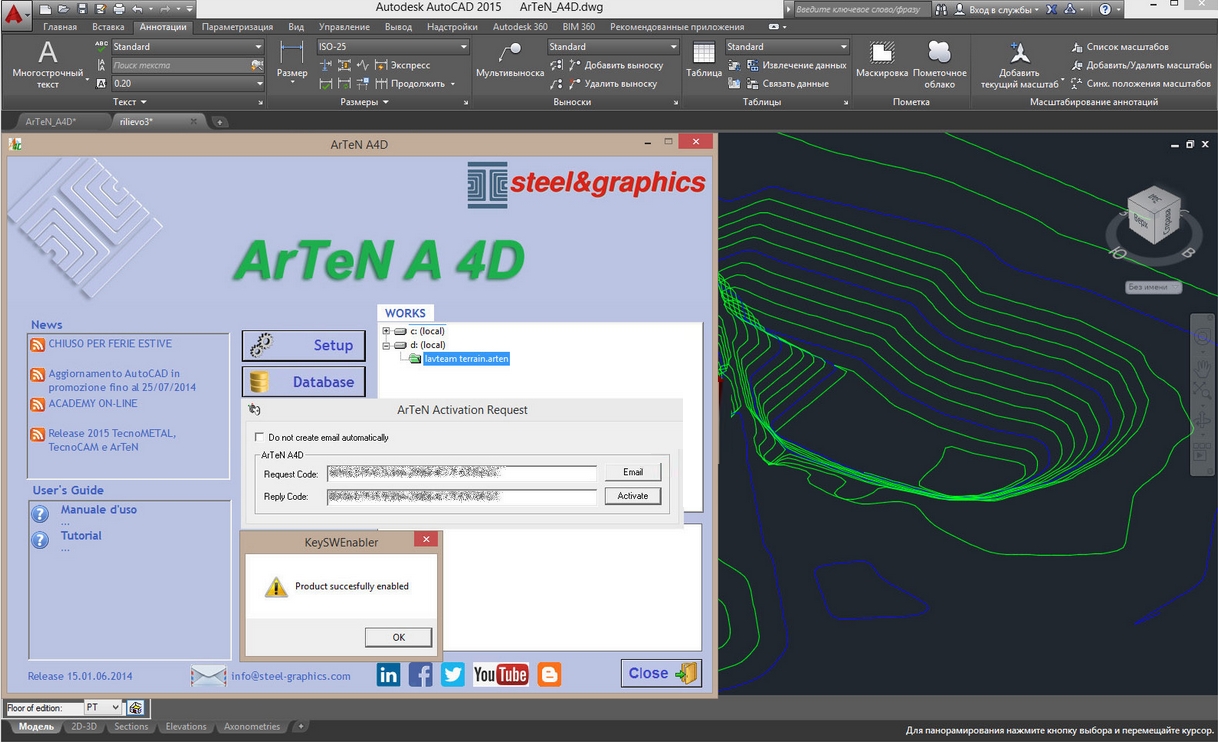
Task: Collapse the d: (local) tree node
Action: click(387, 345)
